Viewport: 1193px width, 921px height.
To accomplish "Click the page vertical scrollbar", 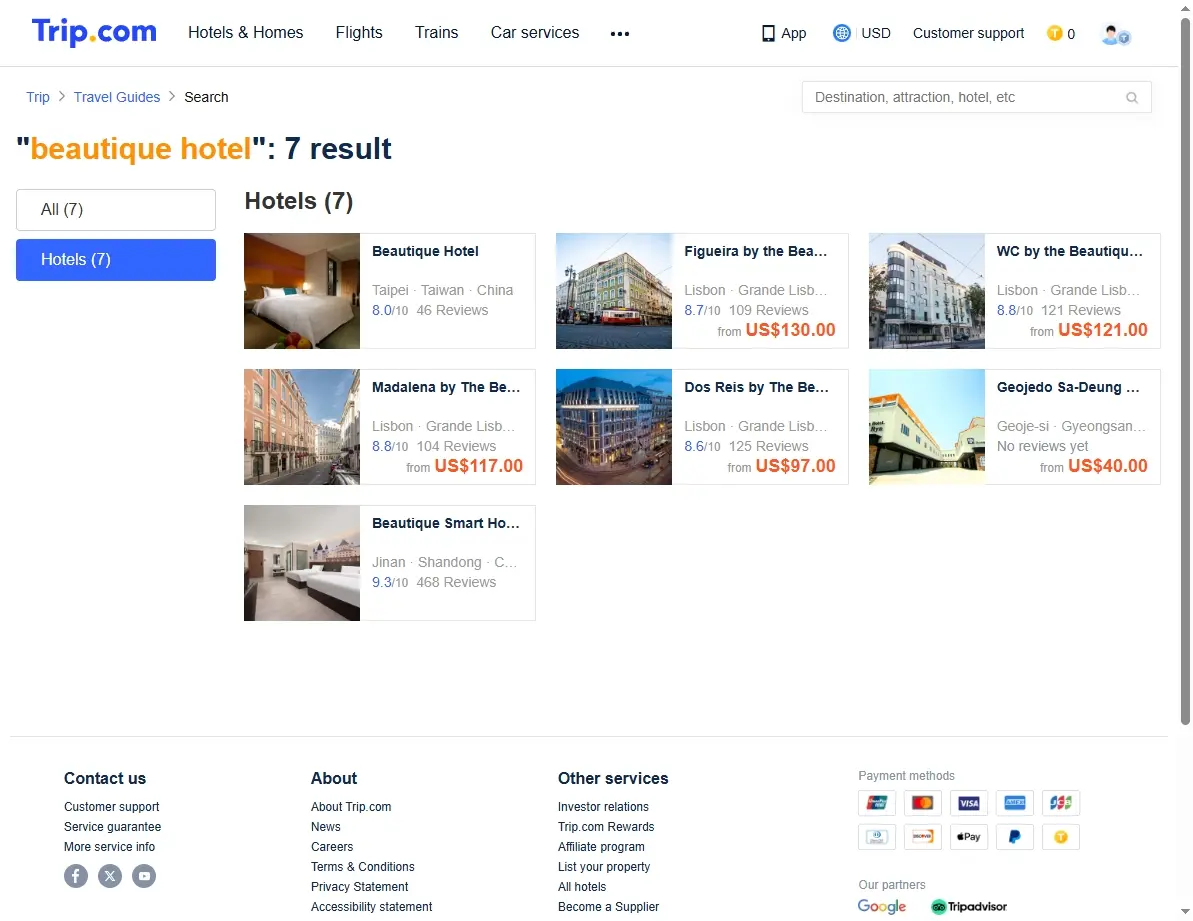I will [1185, 373].
